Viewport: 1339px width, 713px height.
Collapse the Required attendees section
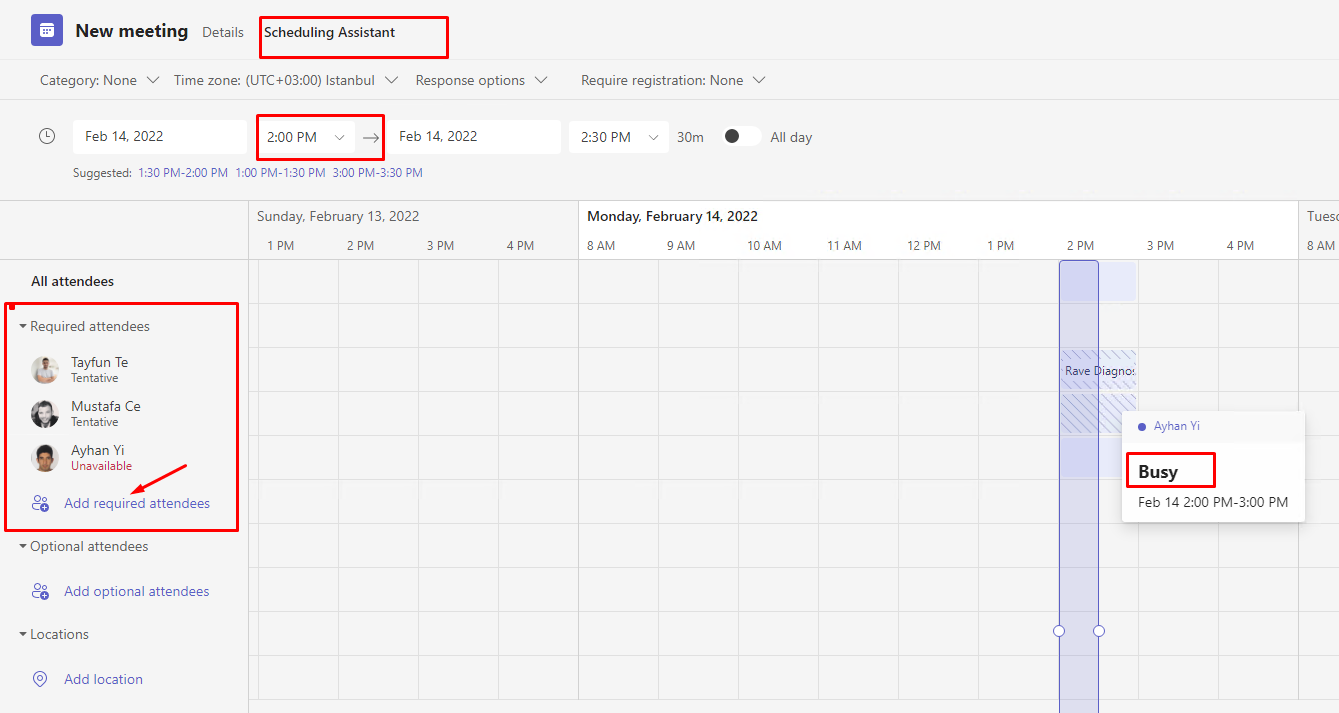[23, 326]
